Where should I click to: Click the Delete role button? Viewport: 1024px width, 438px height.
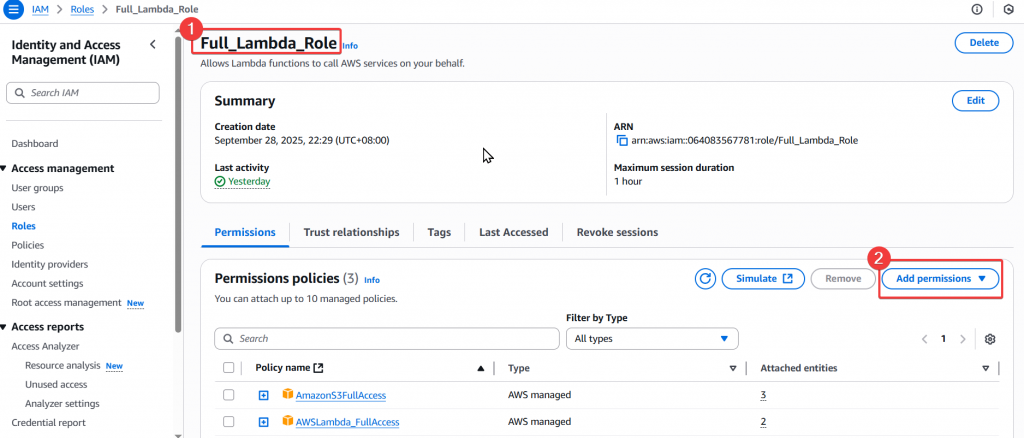point(984,43)
